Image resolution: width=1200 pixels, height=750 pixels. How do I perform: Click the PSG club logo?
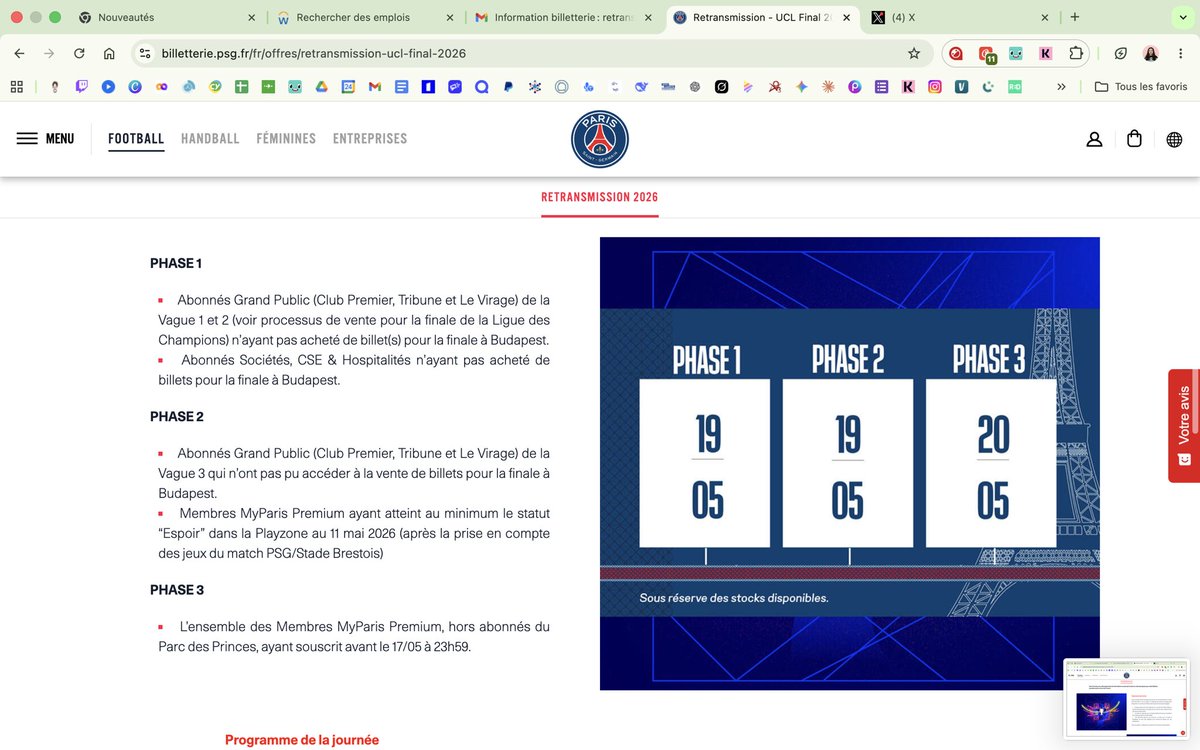click(600, 139)
